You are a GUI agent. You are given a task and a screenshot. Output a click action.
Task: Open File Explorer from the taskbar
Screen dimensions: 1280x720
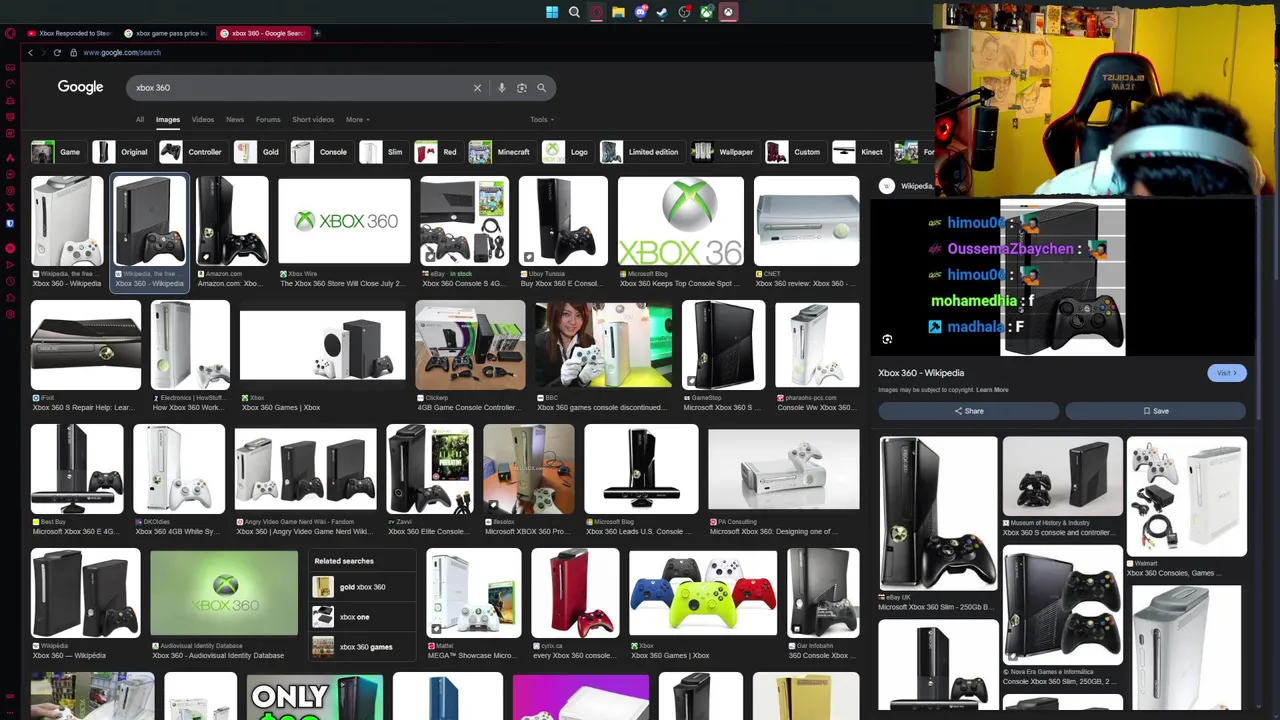point(618,12)
